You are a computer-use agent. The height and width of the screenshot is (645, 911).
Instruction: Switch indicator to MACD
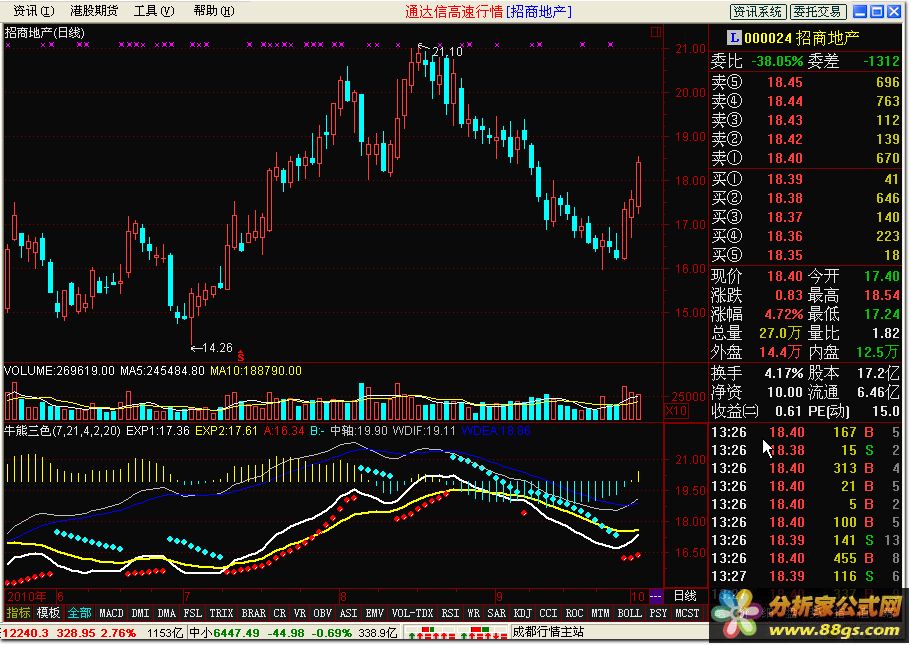pyautogui.click(x=111, y=613)
